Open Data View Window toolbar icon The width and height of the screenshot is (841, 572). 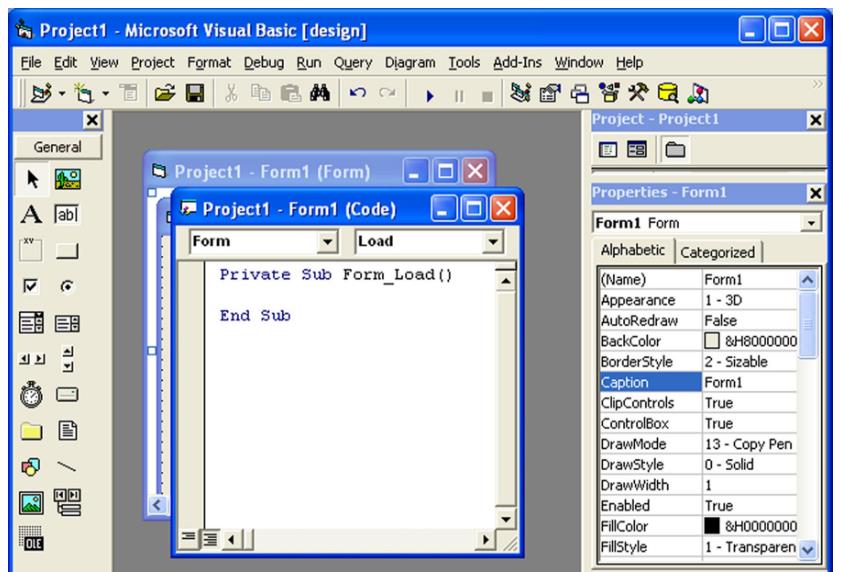pyautogui.click(x=668, y=93)
